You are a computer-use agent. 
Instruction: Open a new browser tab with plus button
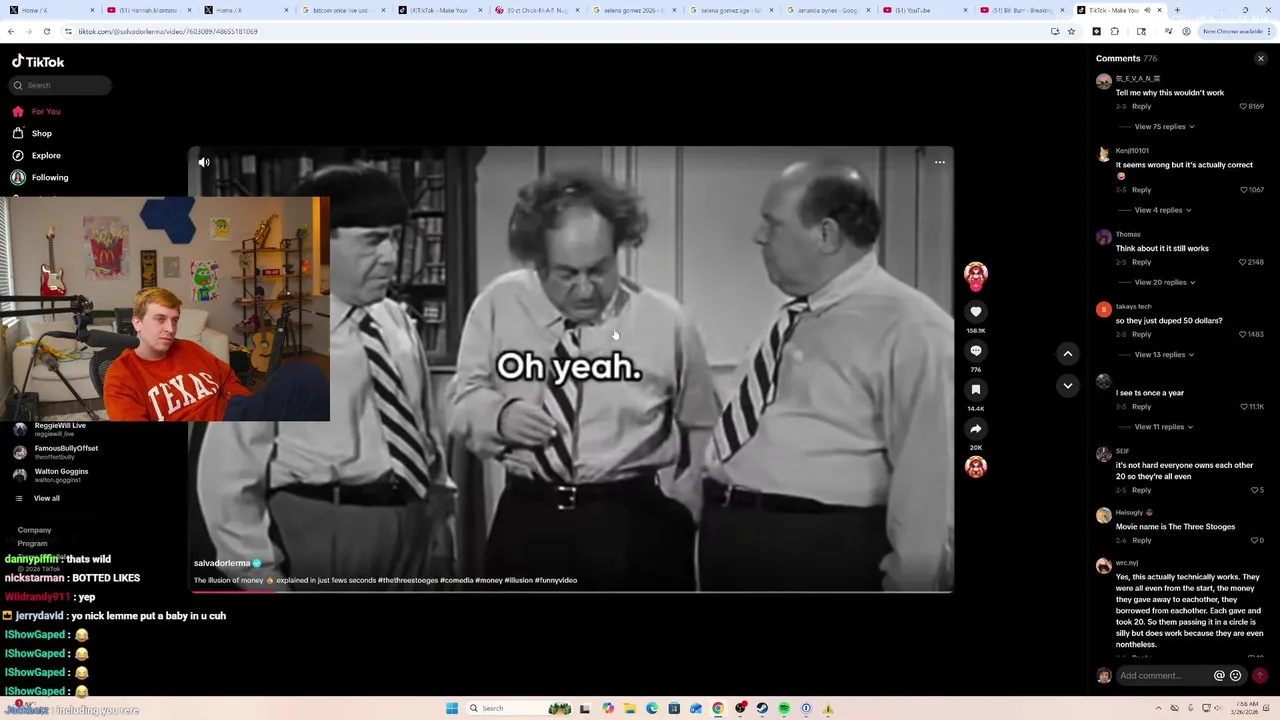(x=1177, y=10)
